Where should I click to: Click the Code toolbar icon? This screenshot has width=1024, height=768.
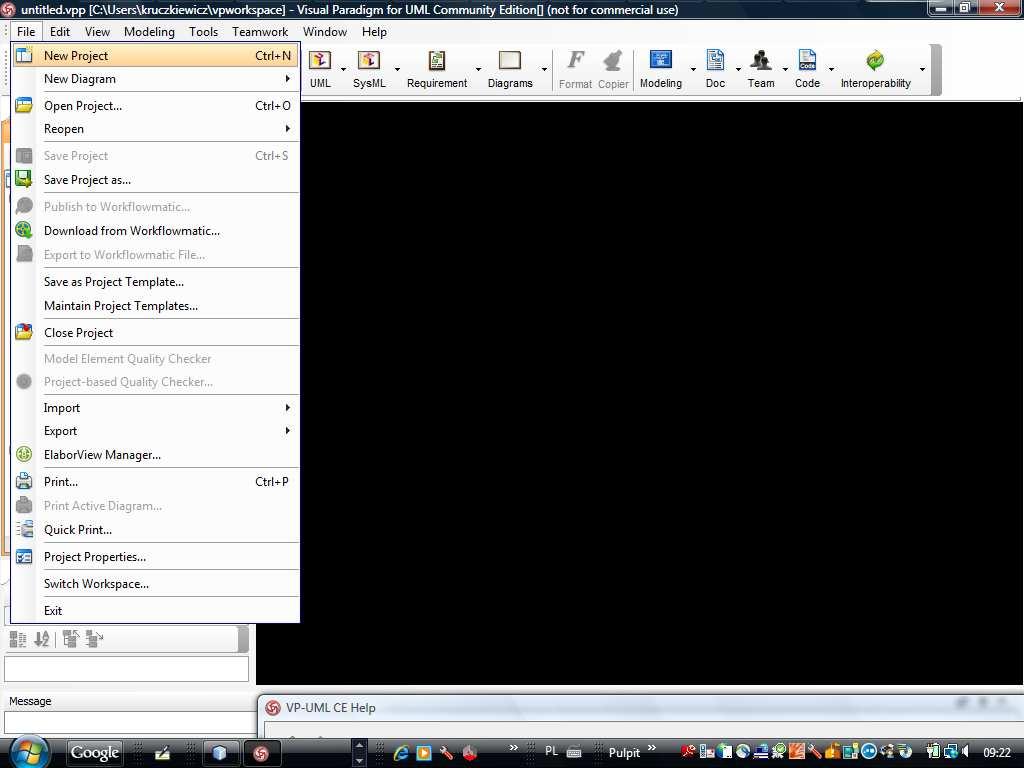pos(807,61)
